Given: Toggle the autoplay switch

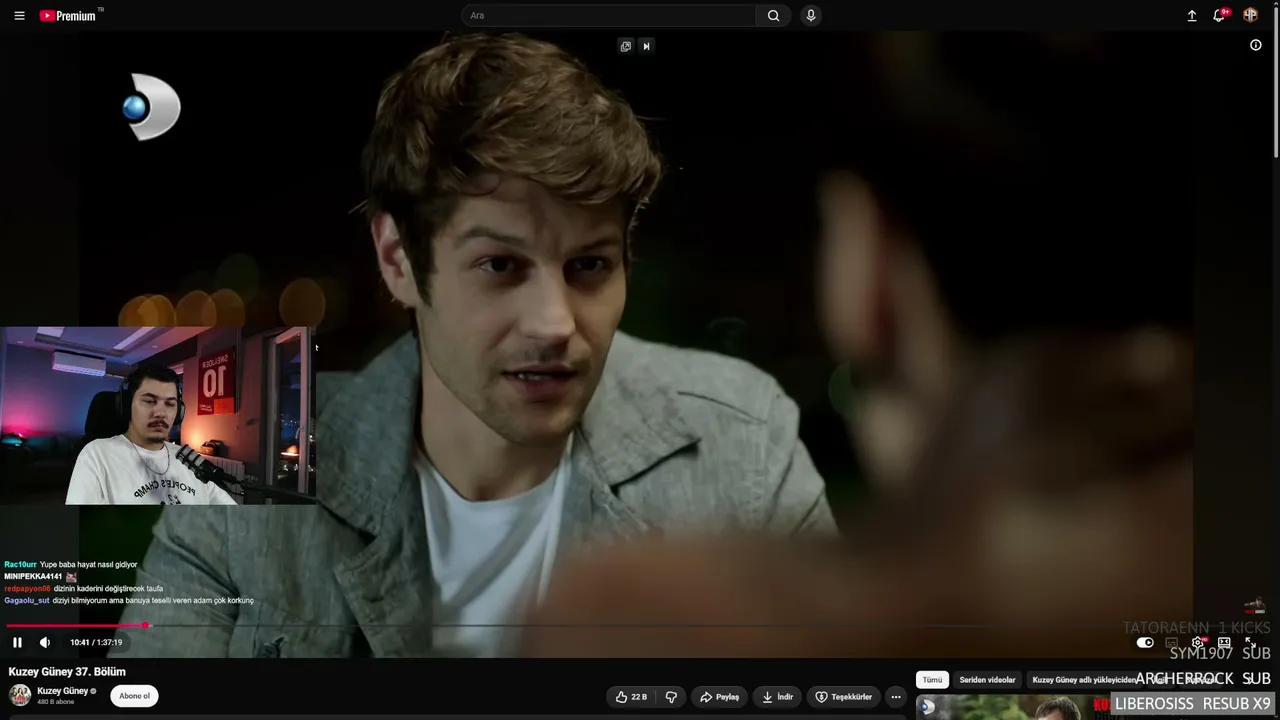Looking at the screenshot, I should [1145, 643].
